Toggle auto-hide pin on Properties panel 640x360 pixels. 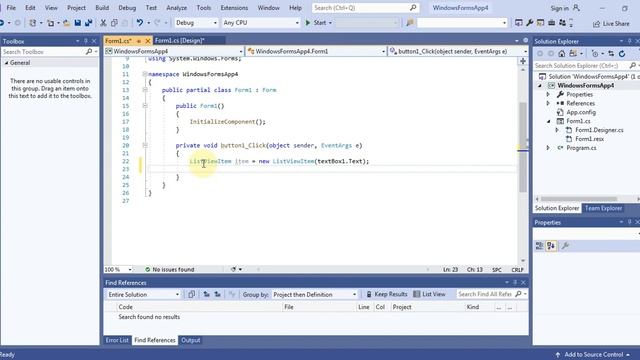click(629, 222)
